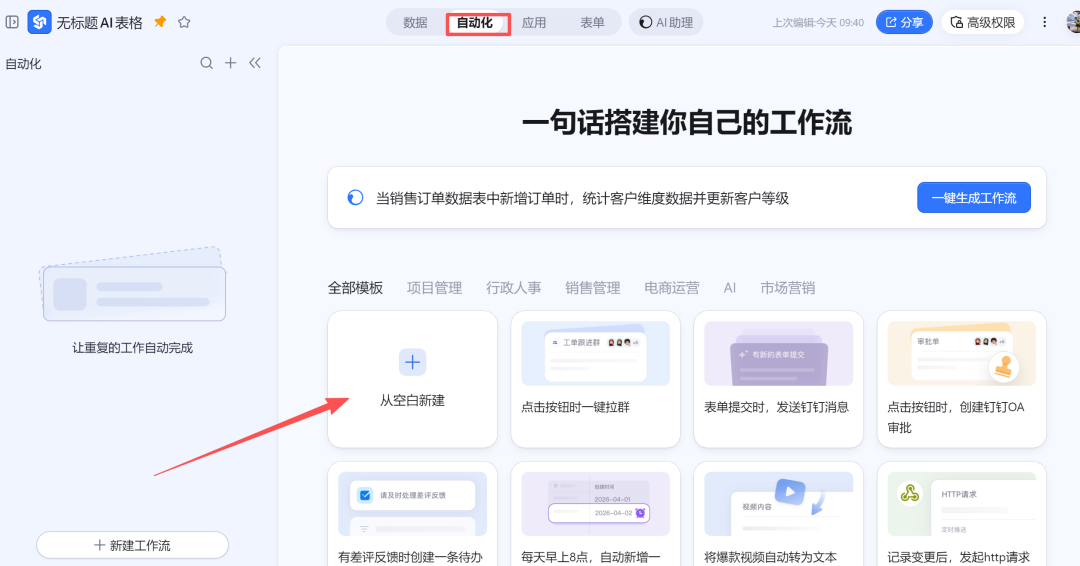Open 表单提交时，发送钉钉消息 template
The width and height of the screenshot is (1080, 566).
(x=778, y=379)
